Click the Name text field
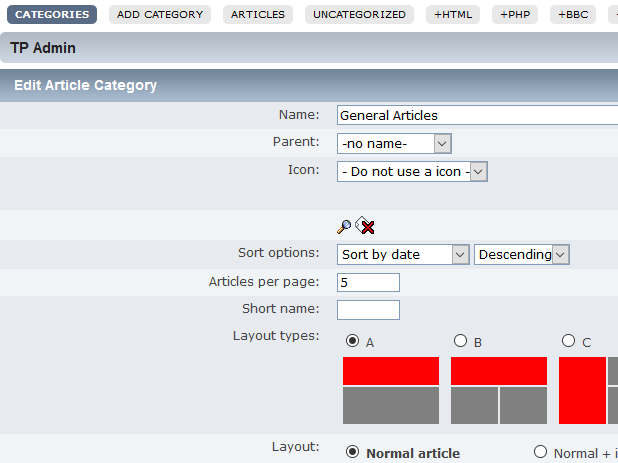The image size is (618, 463). pos(478,116)
